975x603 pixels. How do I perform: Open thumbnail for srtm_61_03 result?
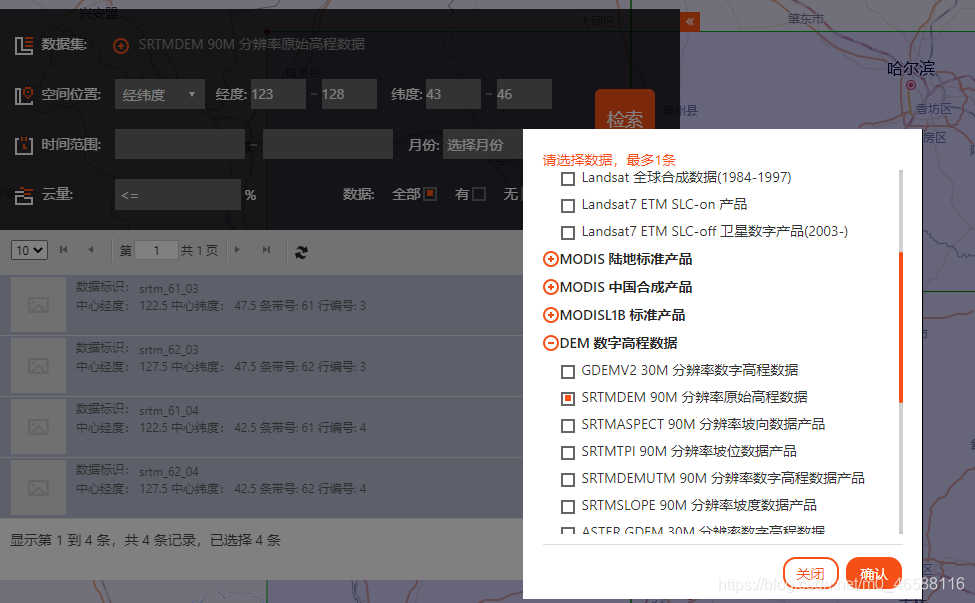39,305
